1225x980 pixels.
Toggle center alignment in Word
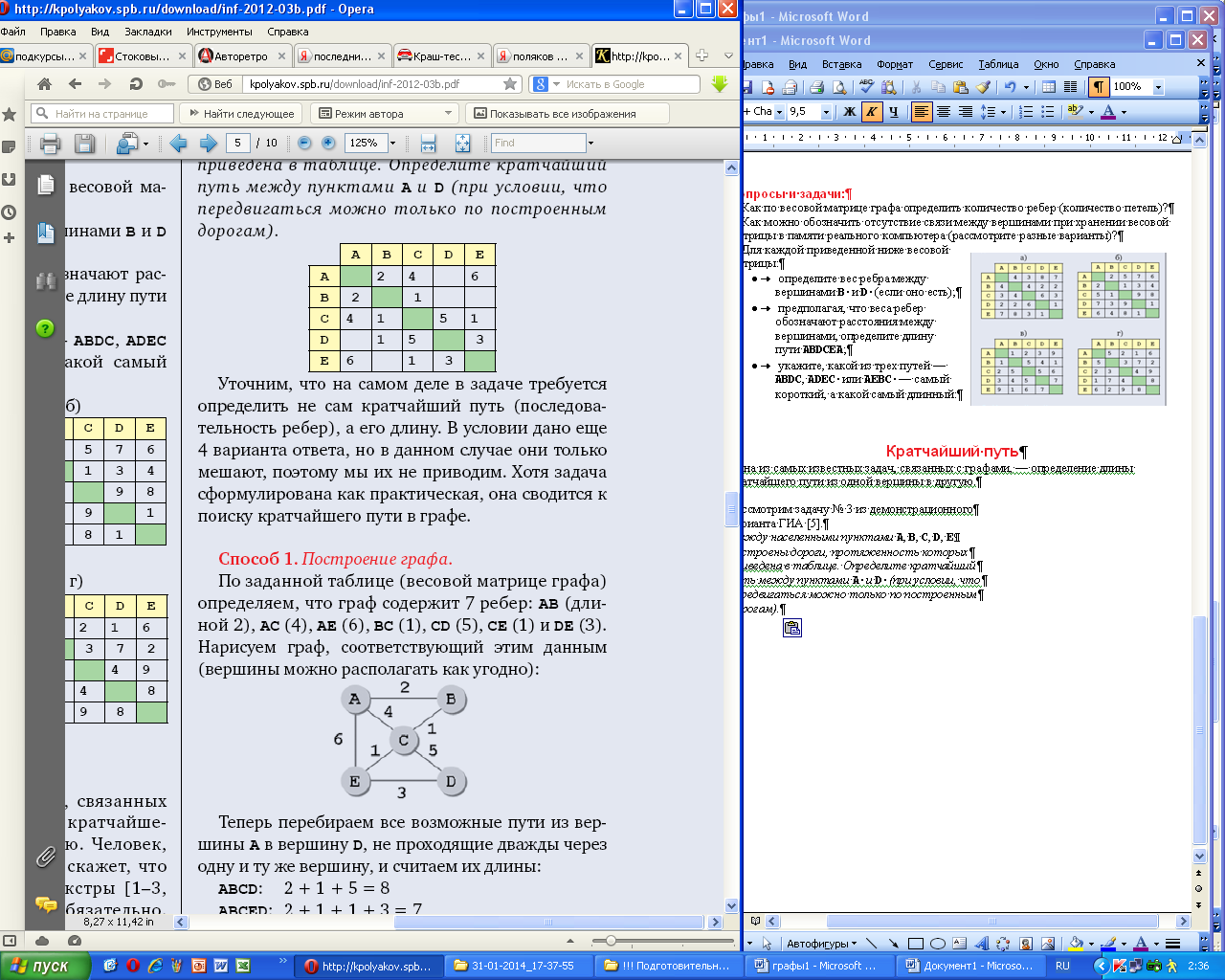point(943,112)
